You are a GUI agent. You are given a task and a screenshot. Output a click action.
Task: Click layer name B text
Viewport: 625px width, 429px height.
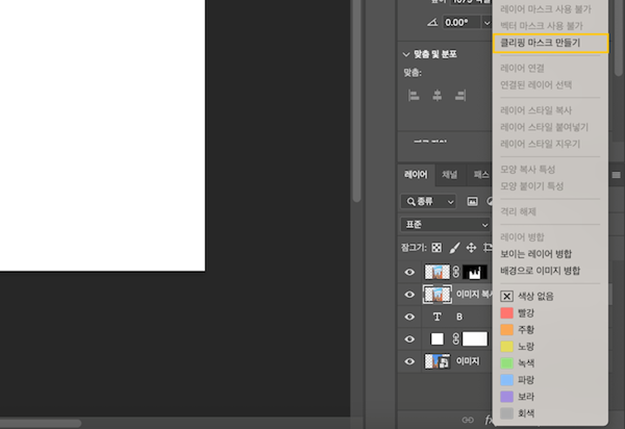459,317
